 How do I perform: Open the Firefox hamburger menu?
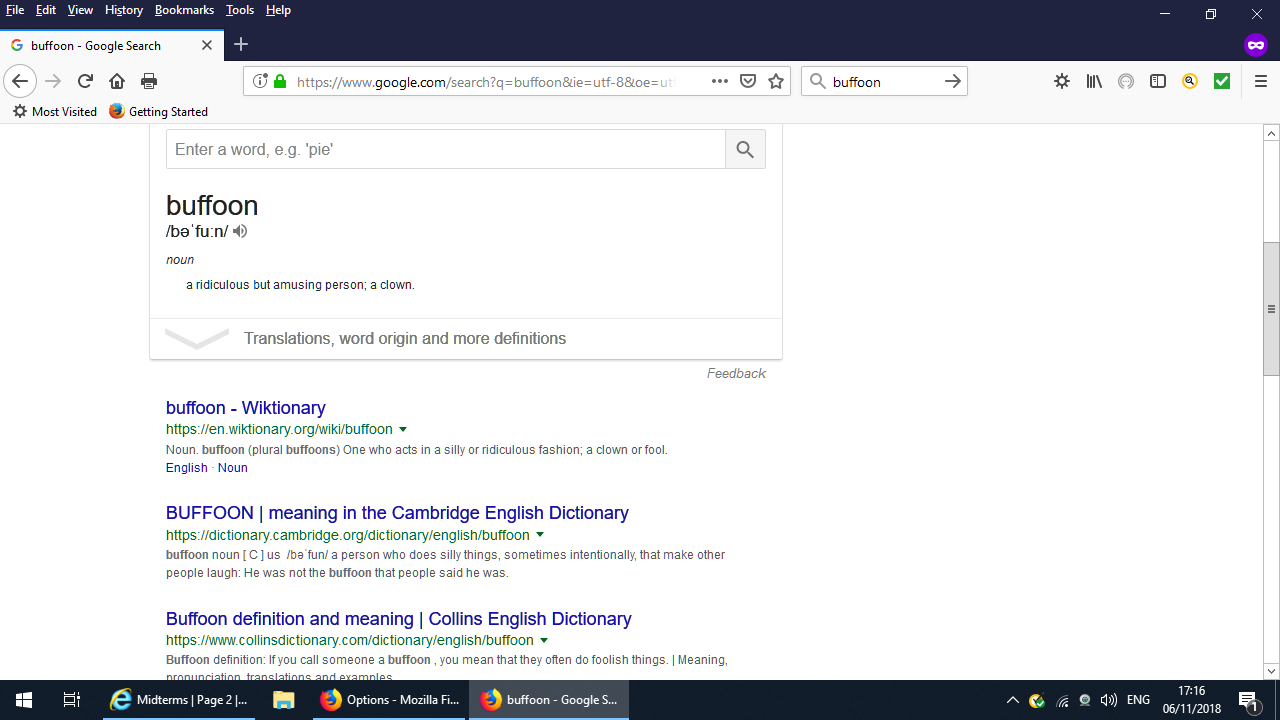(1260, 81)
